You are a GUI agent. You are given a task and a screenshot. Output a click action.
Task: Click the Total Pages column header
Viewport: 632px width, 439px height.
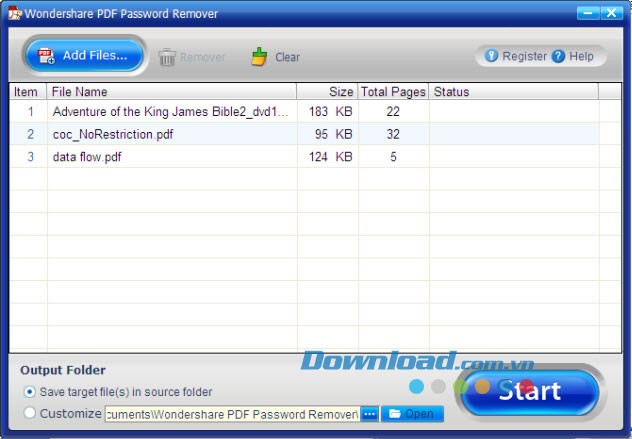tap(393, 92)
